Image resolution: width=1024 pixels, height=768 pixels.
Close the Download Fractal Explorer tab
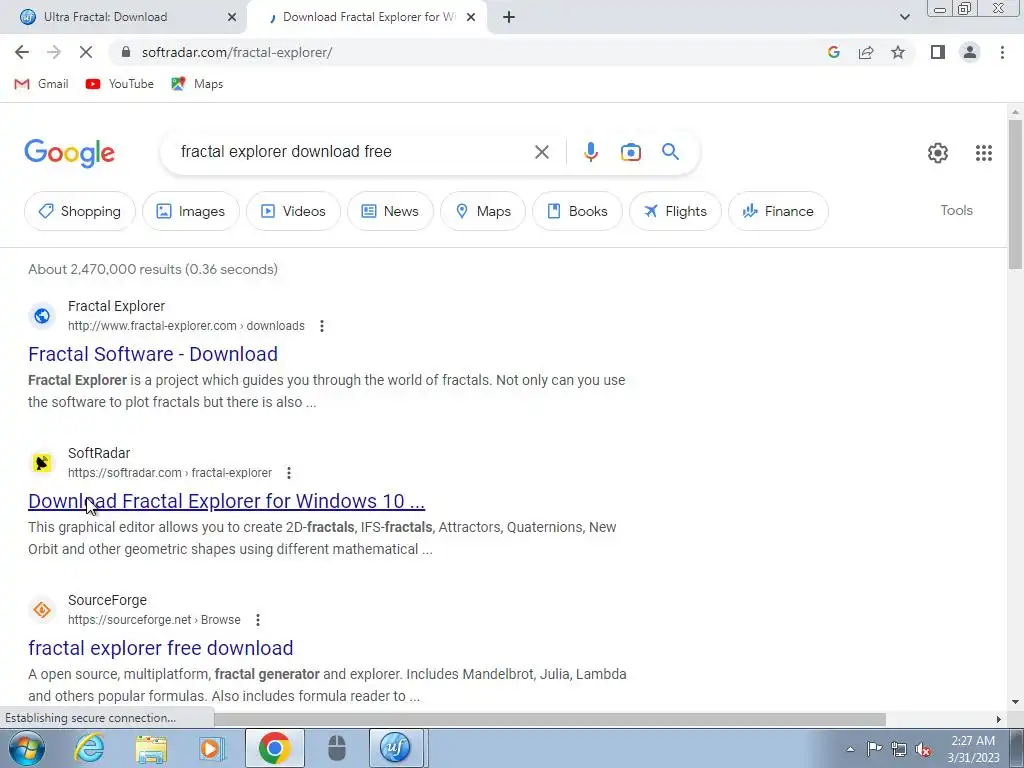(x=470, y=17)
